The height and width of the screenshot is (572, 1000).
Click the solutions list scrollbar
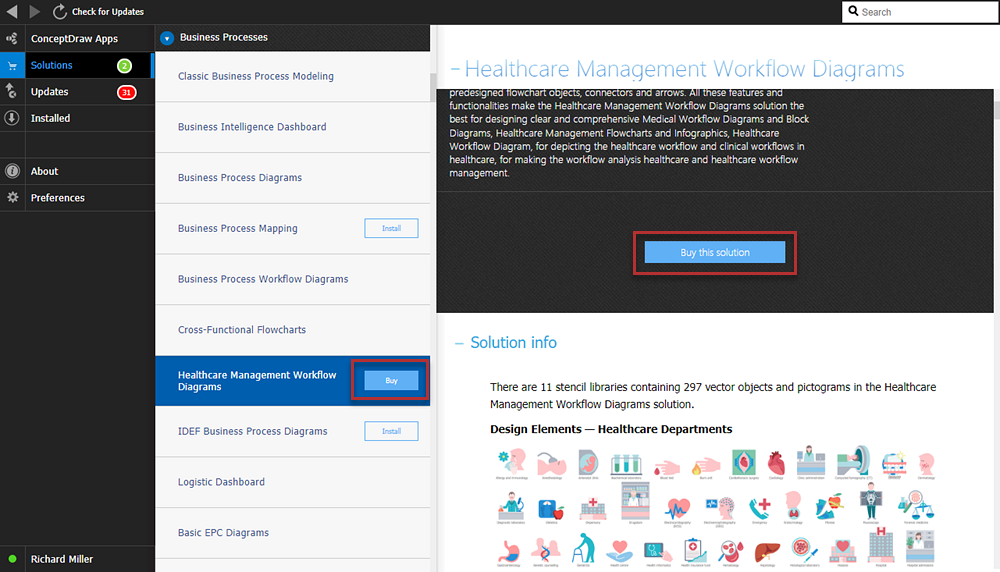433,87
